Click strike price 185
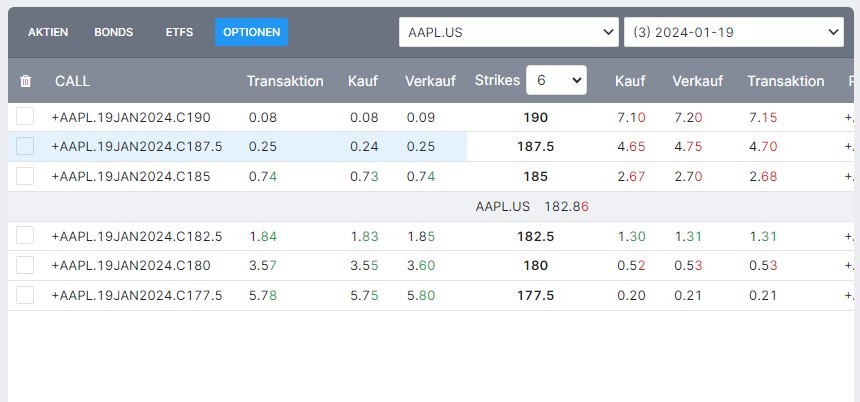 (x=535, y=177)
